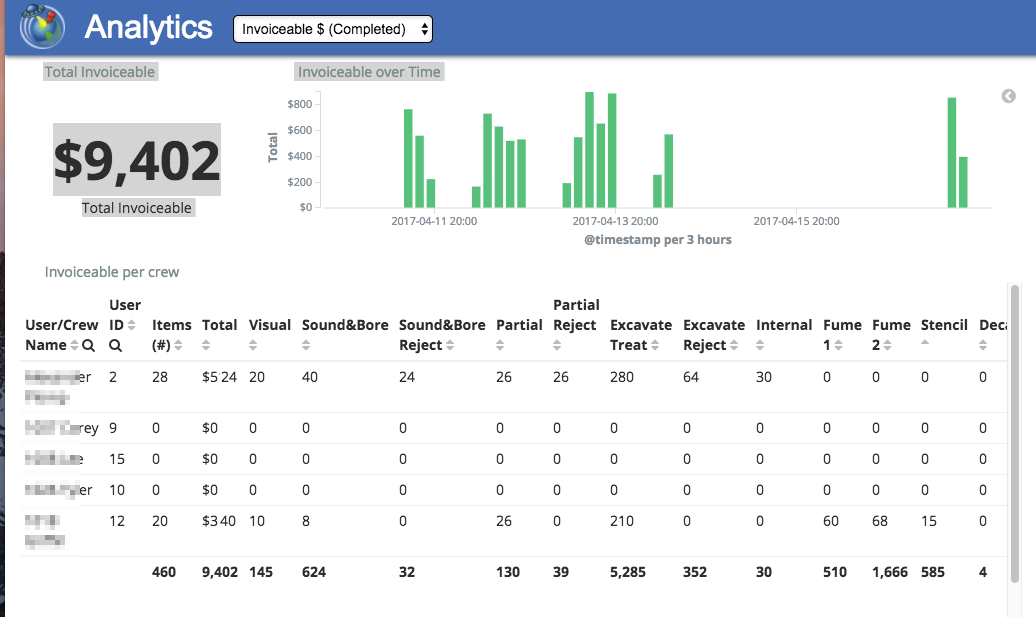Sort by the cut-off Dec column arrows
This screenshot has width=1036, height=617.
point(983,345)
